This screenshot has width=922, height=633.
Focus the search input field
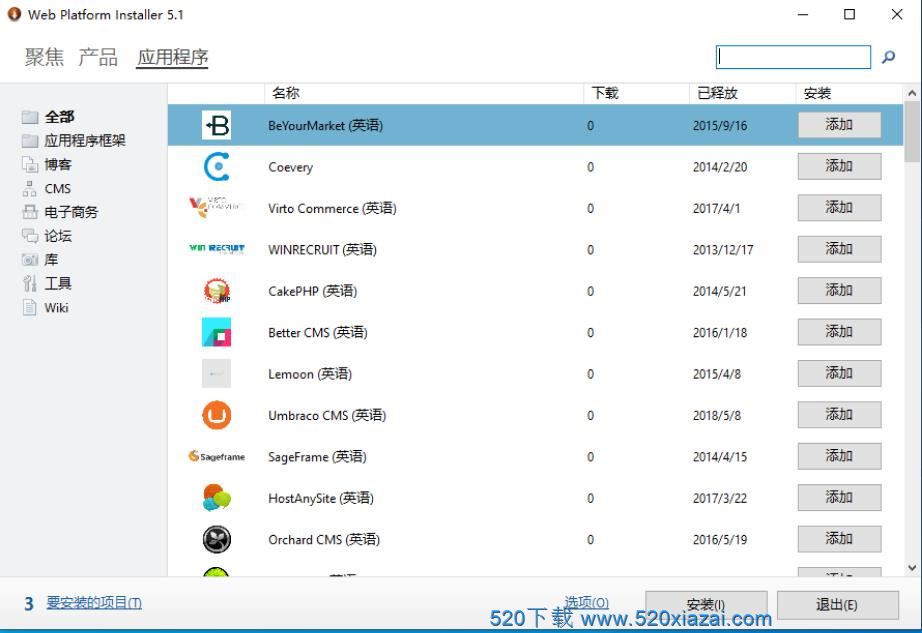[x=793, y=57]
